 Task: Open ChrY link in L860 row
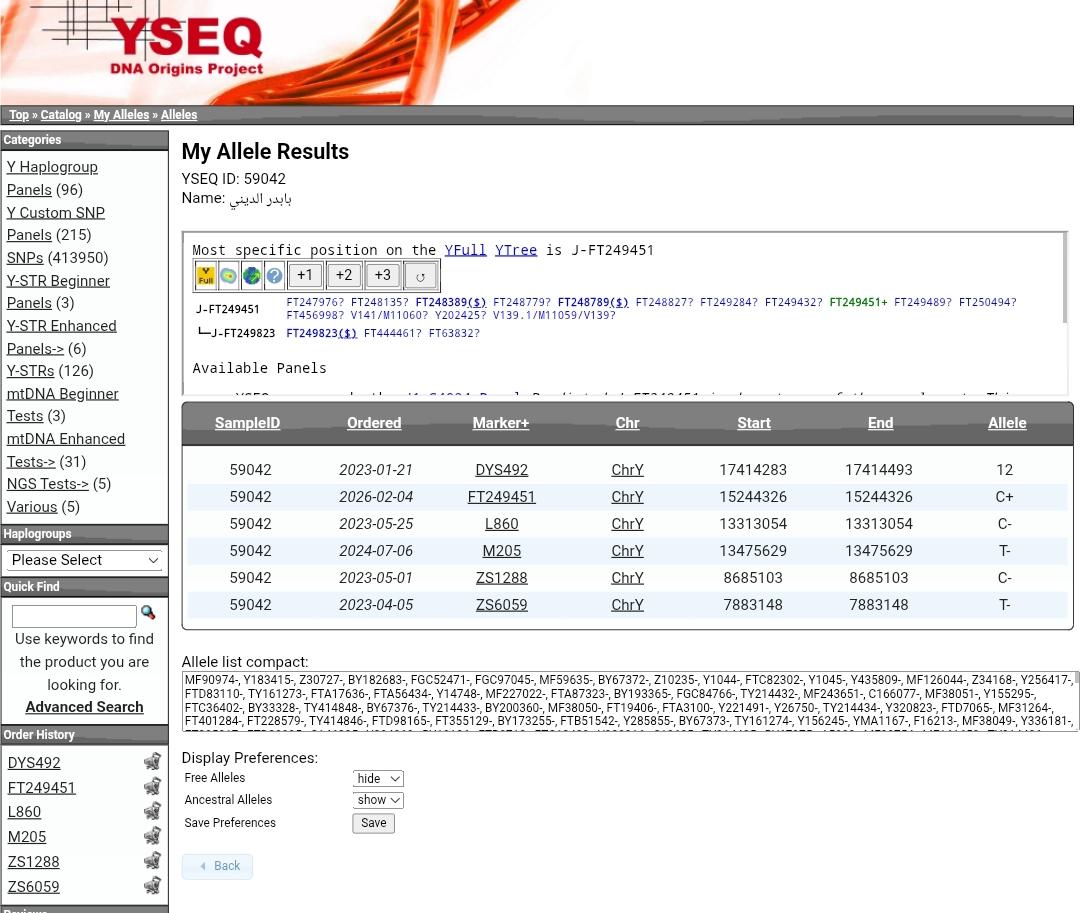pyautogui.click(x=627, y=524)
